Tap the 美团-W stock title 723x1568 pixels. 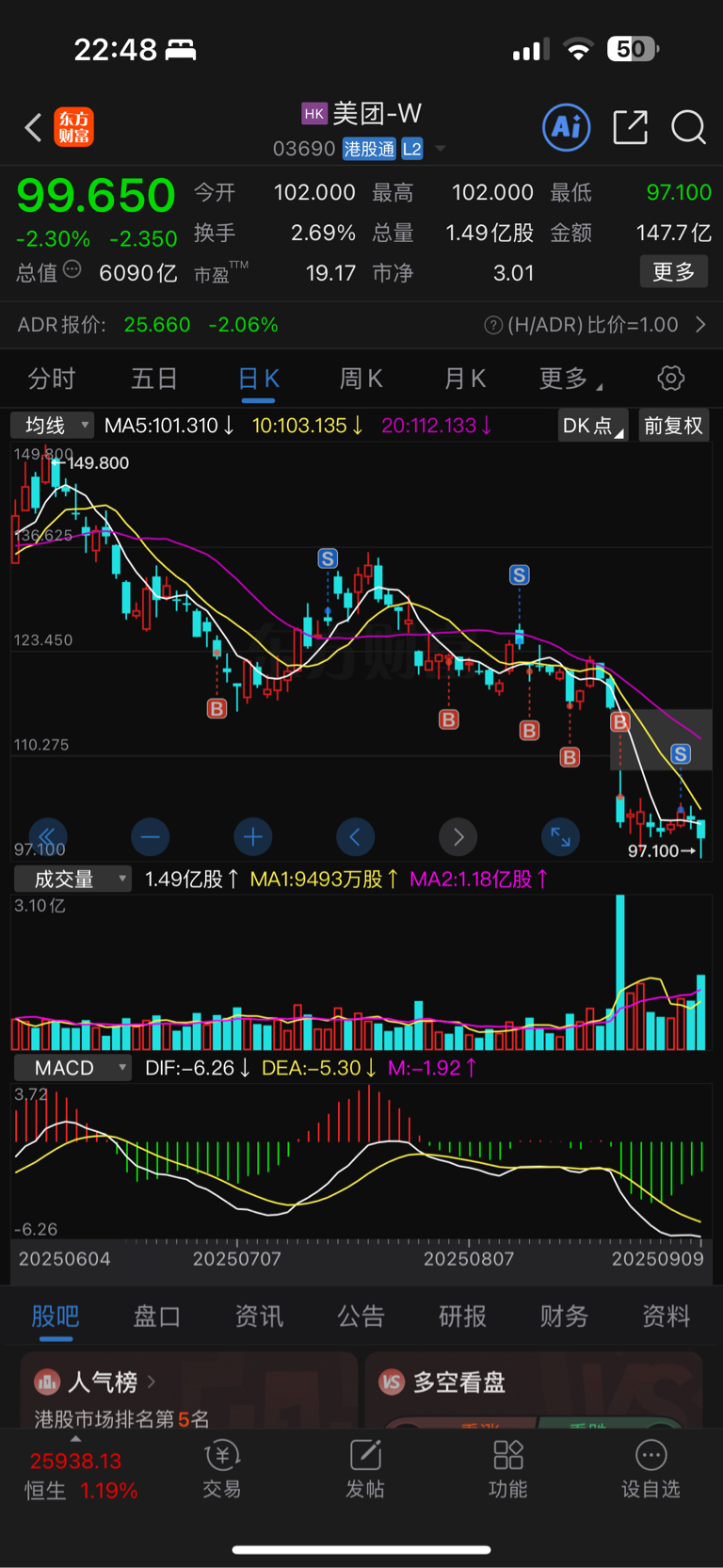(377, 114)
